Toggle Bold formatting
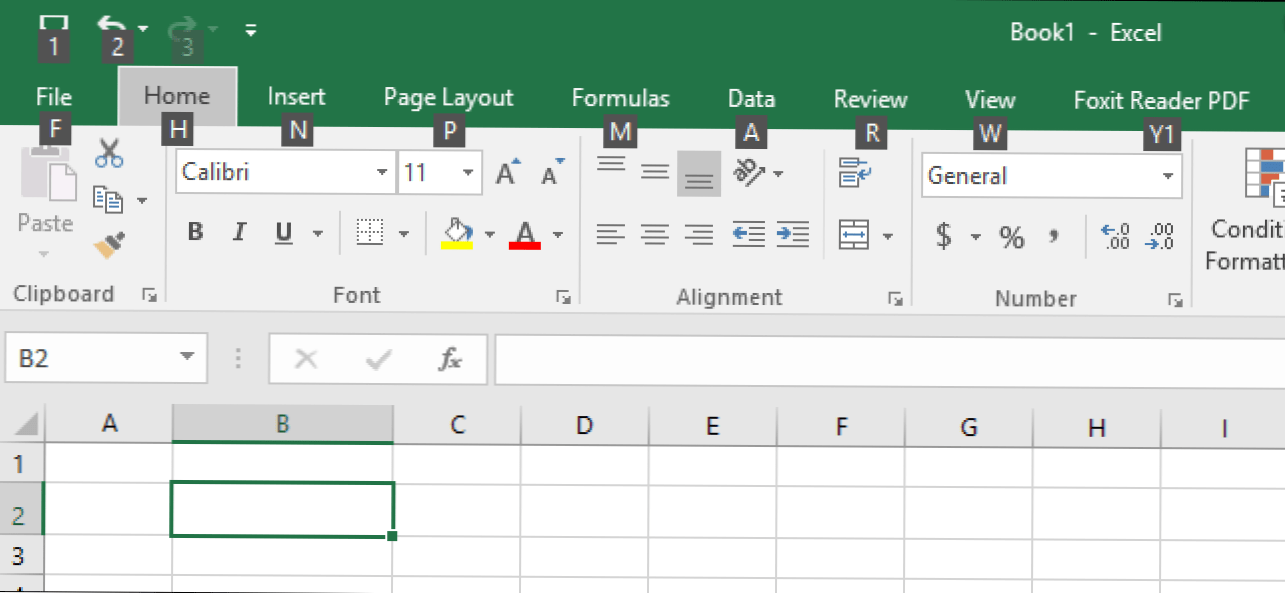This screenshot has height=593, width=1285. point(196,231)
